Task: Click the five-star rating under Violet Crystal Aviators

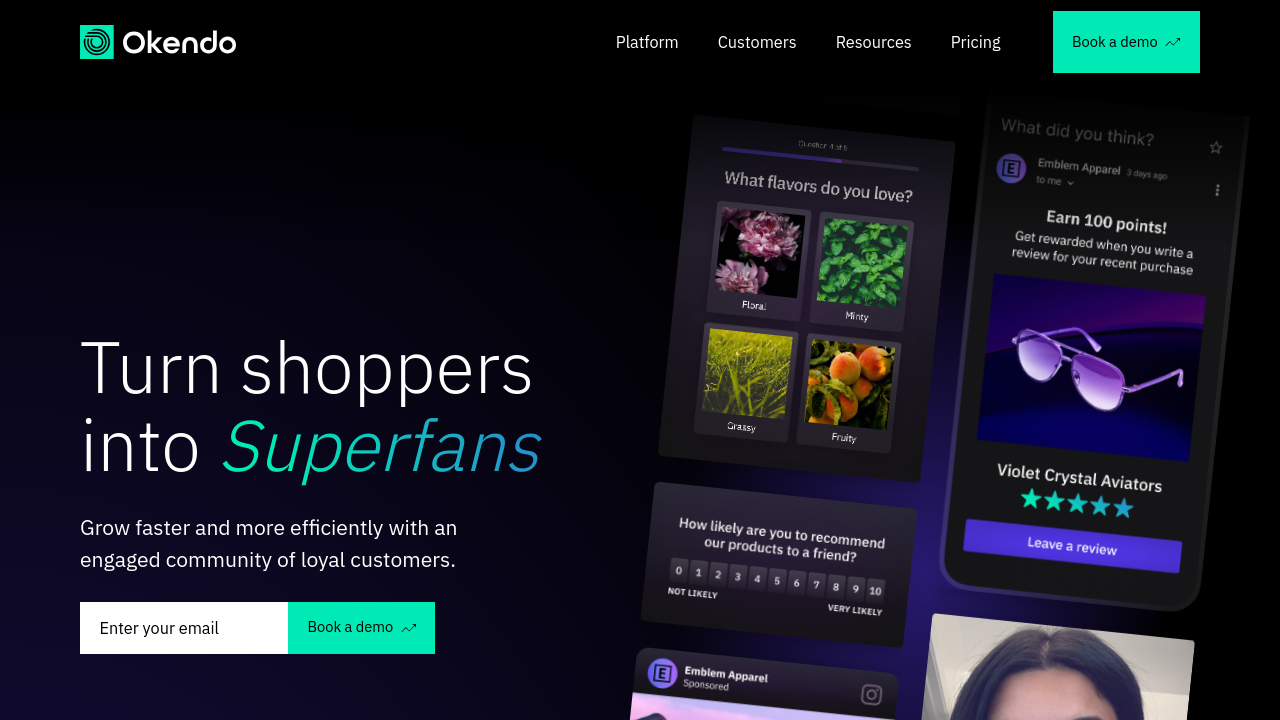Action: (x=1077, y=503)
